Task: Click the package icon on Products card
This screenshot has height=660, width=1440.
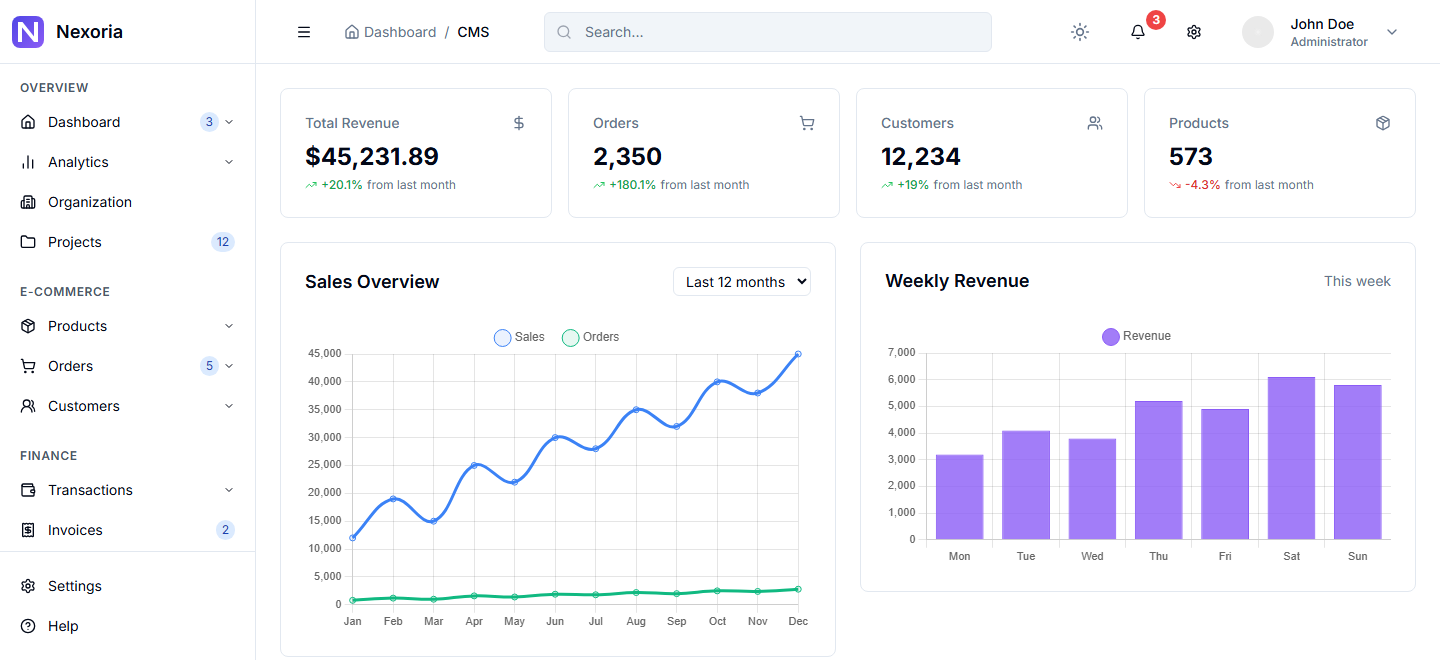Action: 1383,123
